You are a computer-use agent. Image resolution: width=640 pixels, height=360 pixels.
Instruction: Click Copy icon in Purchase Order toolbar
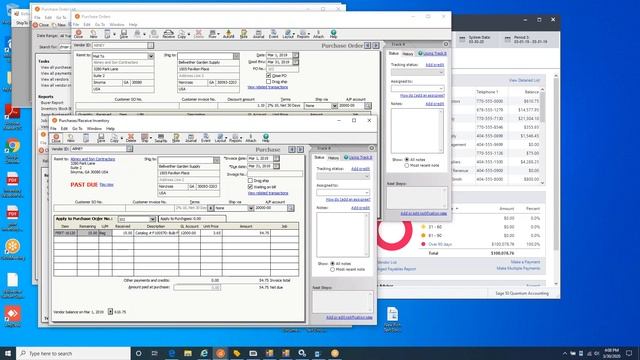coord(182,34)
